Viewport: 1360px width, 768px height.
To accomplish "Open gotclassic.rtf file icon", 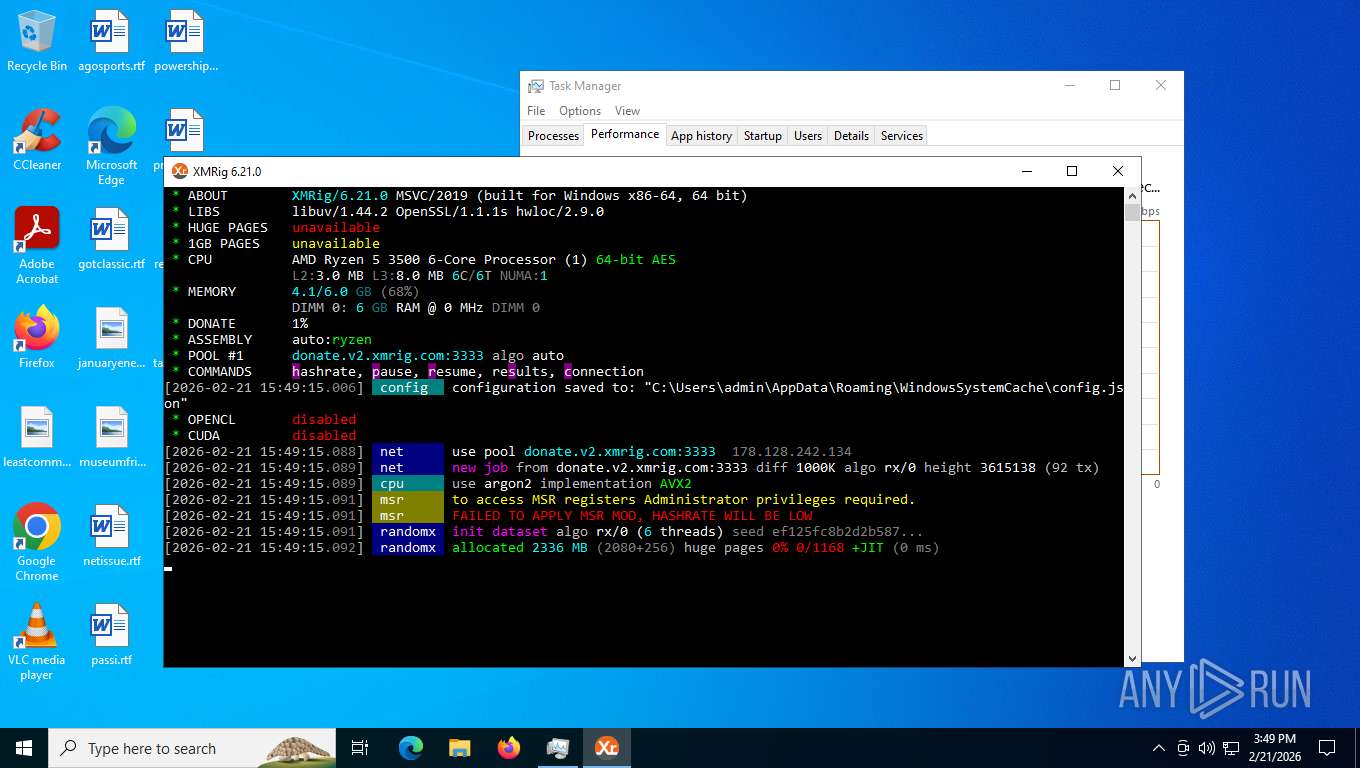I will click(111, 239).
